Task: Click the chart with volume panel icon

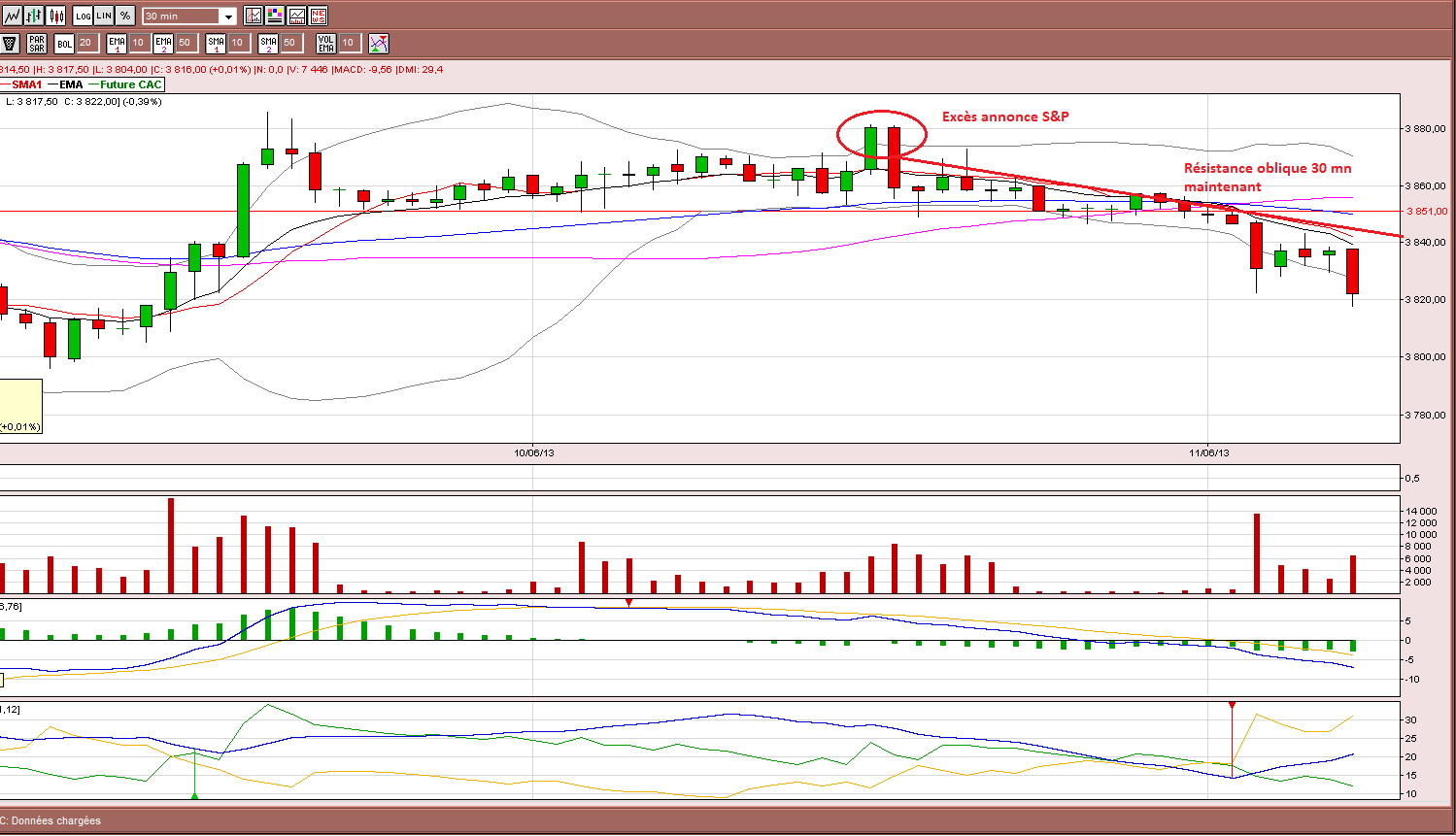Action: [296, 16]
